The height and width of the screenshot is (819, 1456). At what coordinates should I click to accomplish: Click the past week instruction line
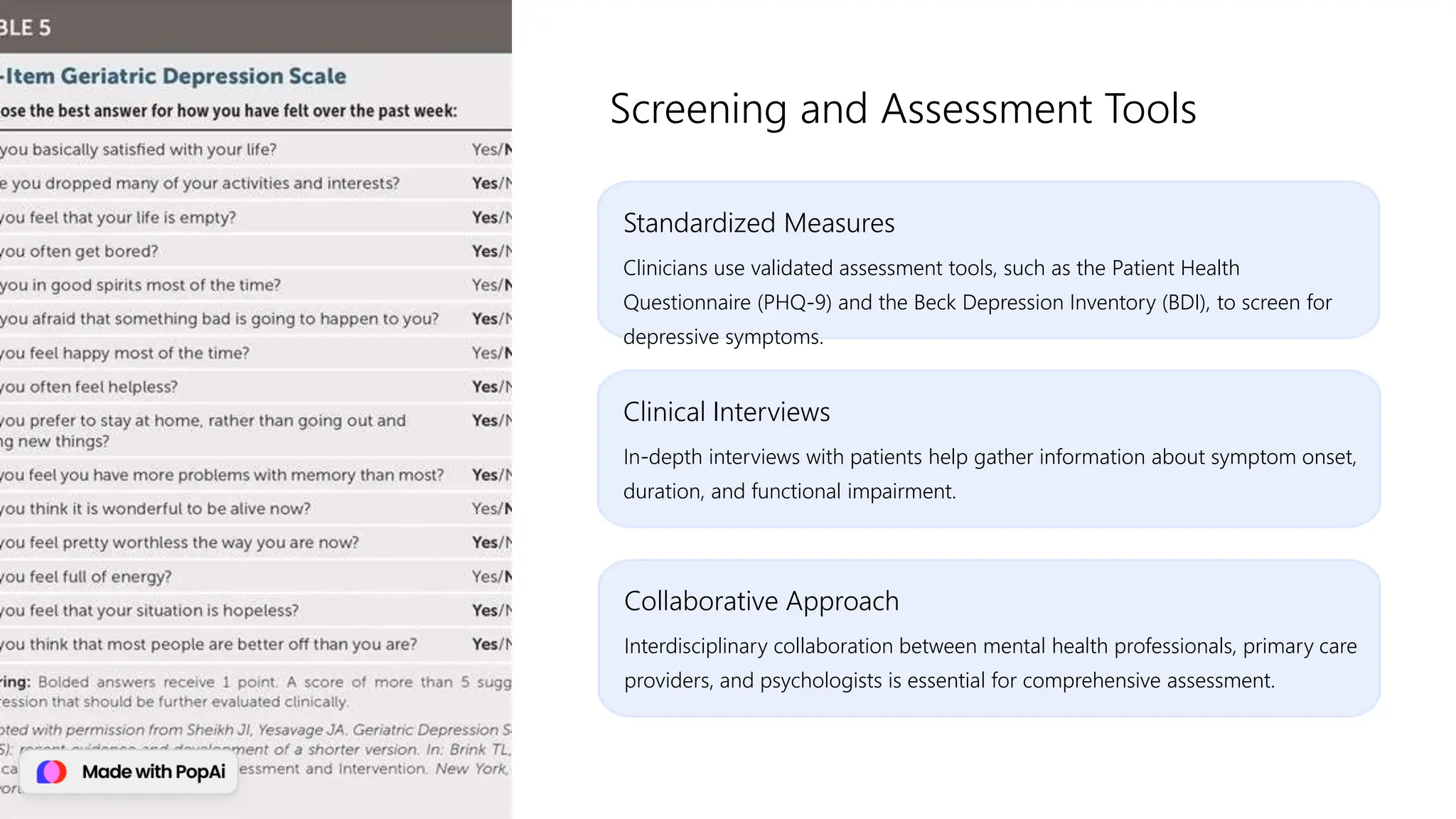(x=228, y=111)
